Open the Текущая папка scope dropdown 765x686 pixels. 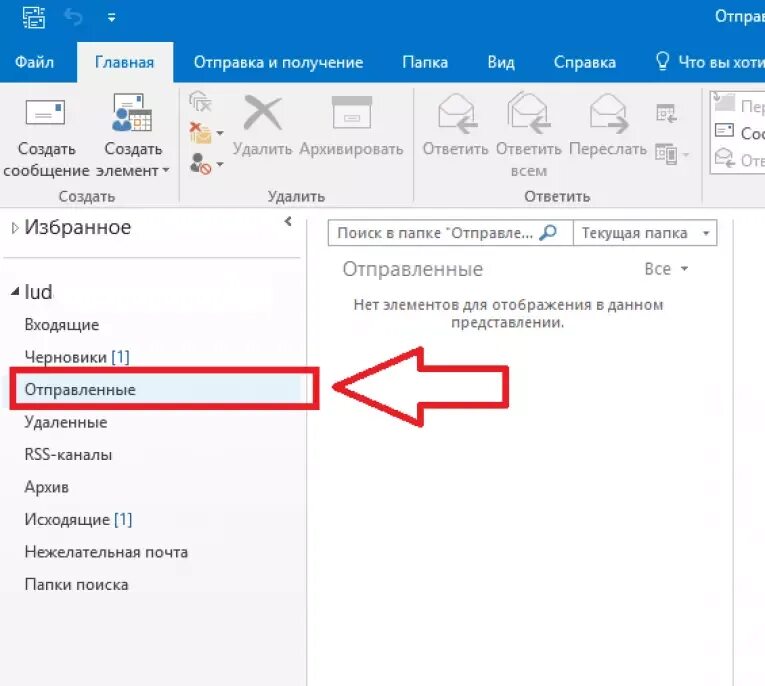[x=645, y=233]
